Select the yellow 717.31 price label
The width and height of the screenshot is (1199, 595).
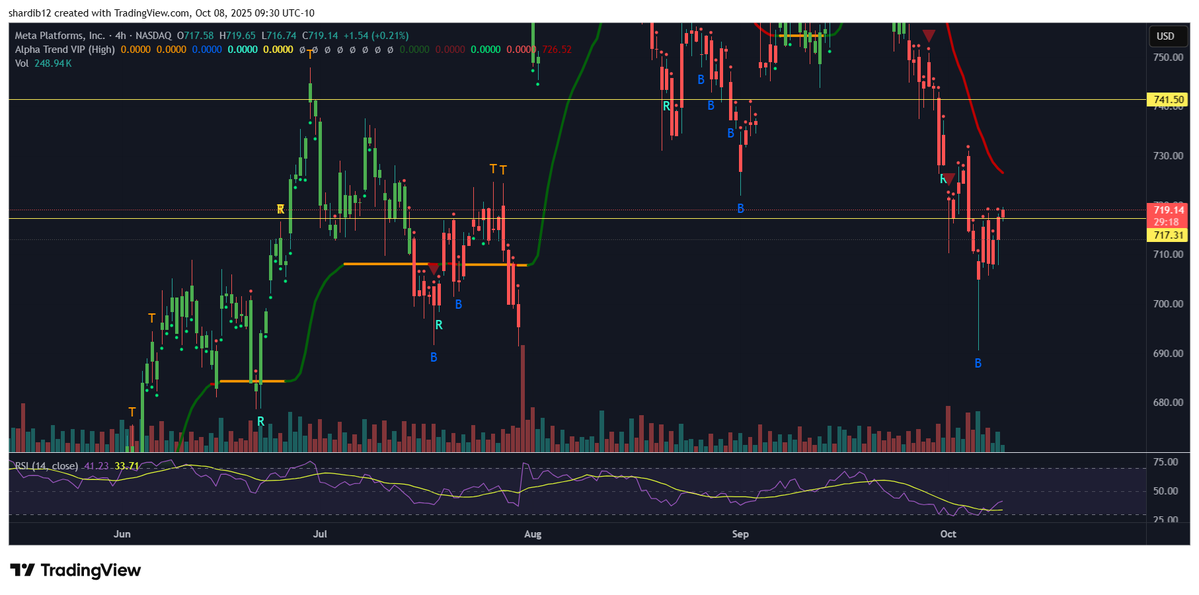pyautogui.click(x=1168, y=235)
